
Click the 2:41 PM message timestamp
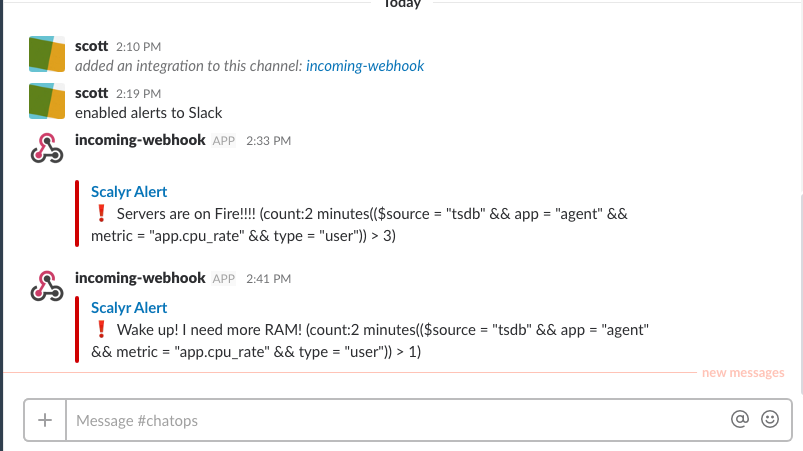(268, 278)
